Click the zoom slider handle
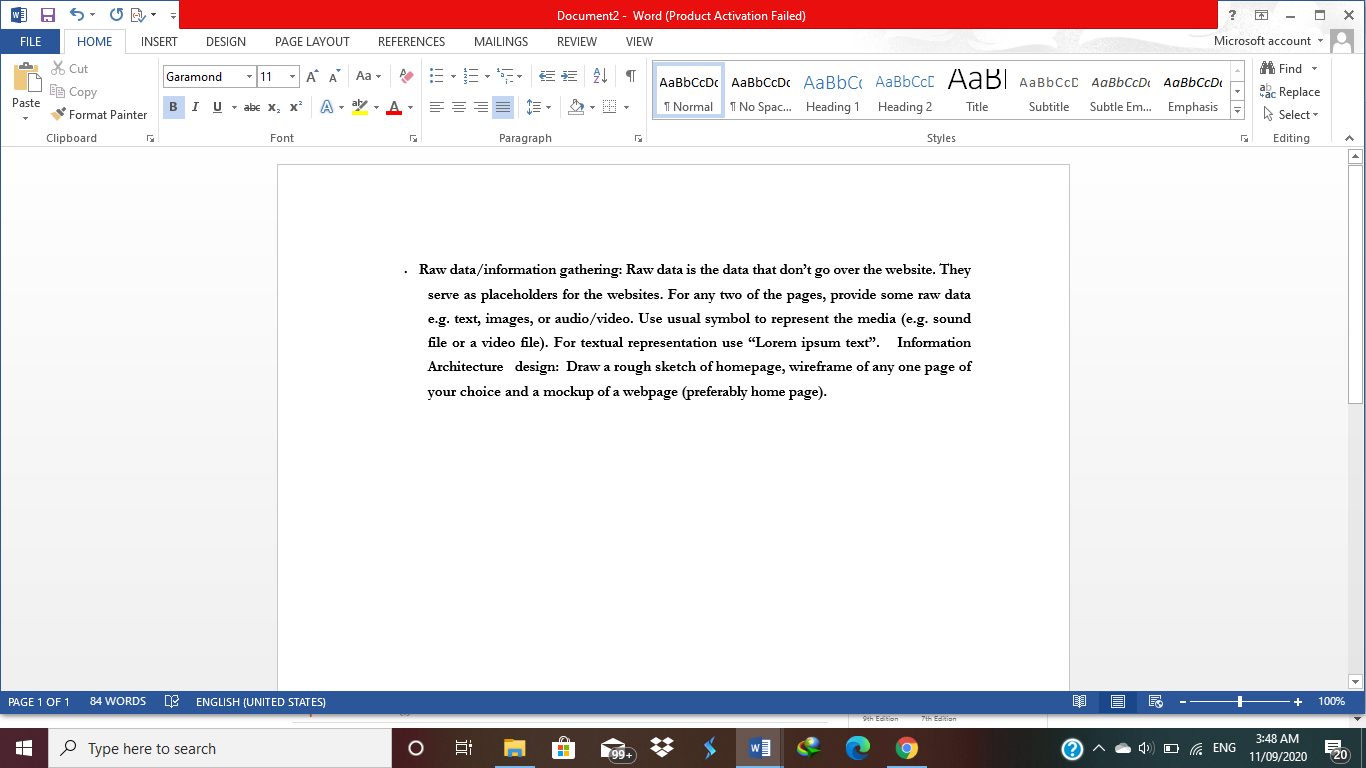The image size is (1366, 768). tap(1240, 702)
